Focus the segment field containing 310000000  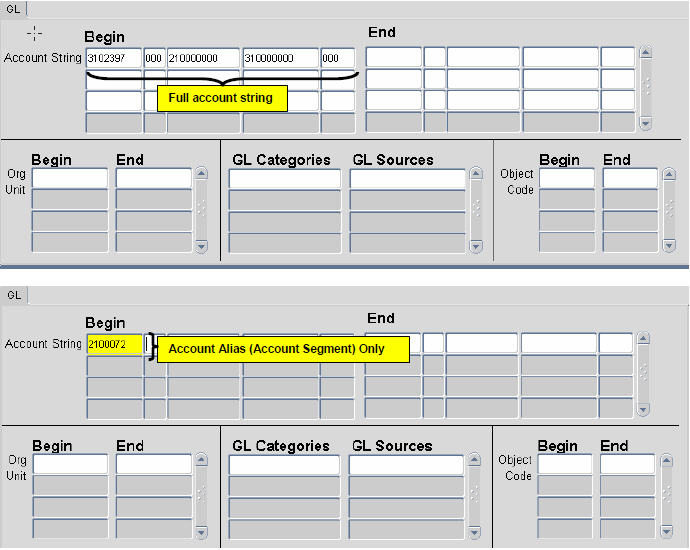280,58
